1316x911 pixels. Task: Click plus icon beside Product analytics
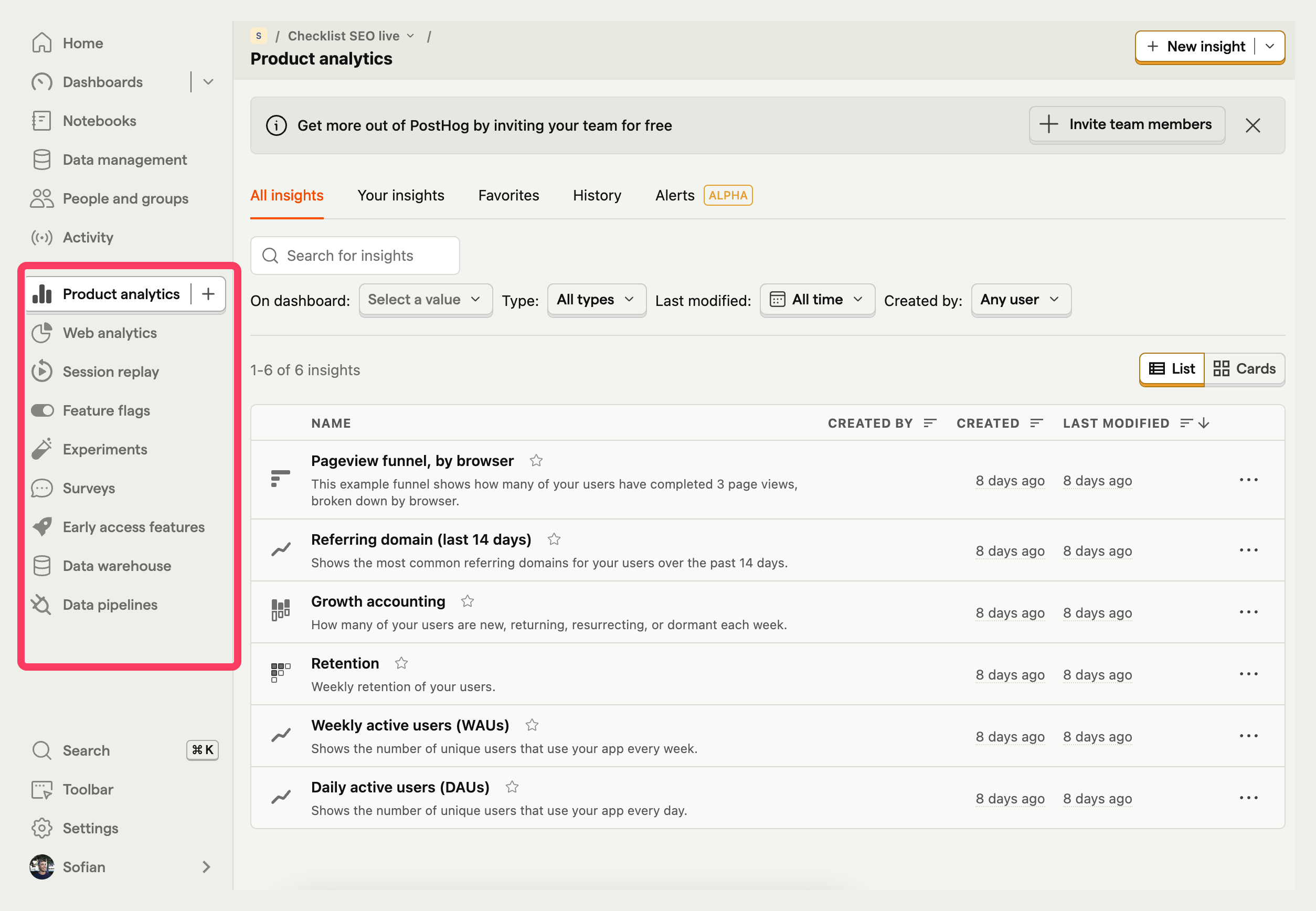click(x=208, y=294)
